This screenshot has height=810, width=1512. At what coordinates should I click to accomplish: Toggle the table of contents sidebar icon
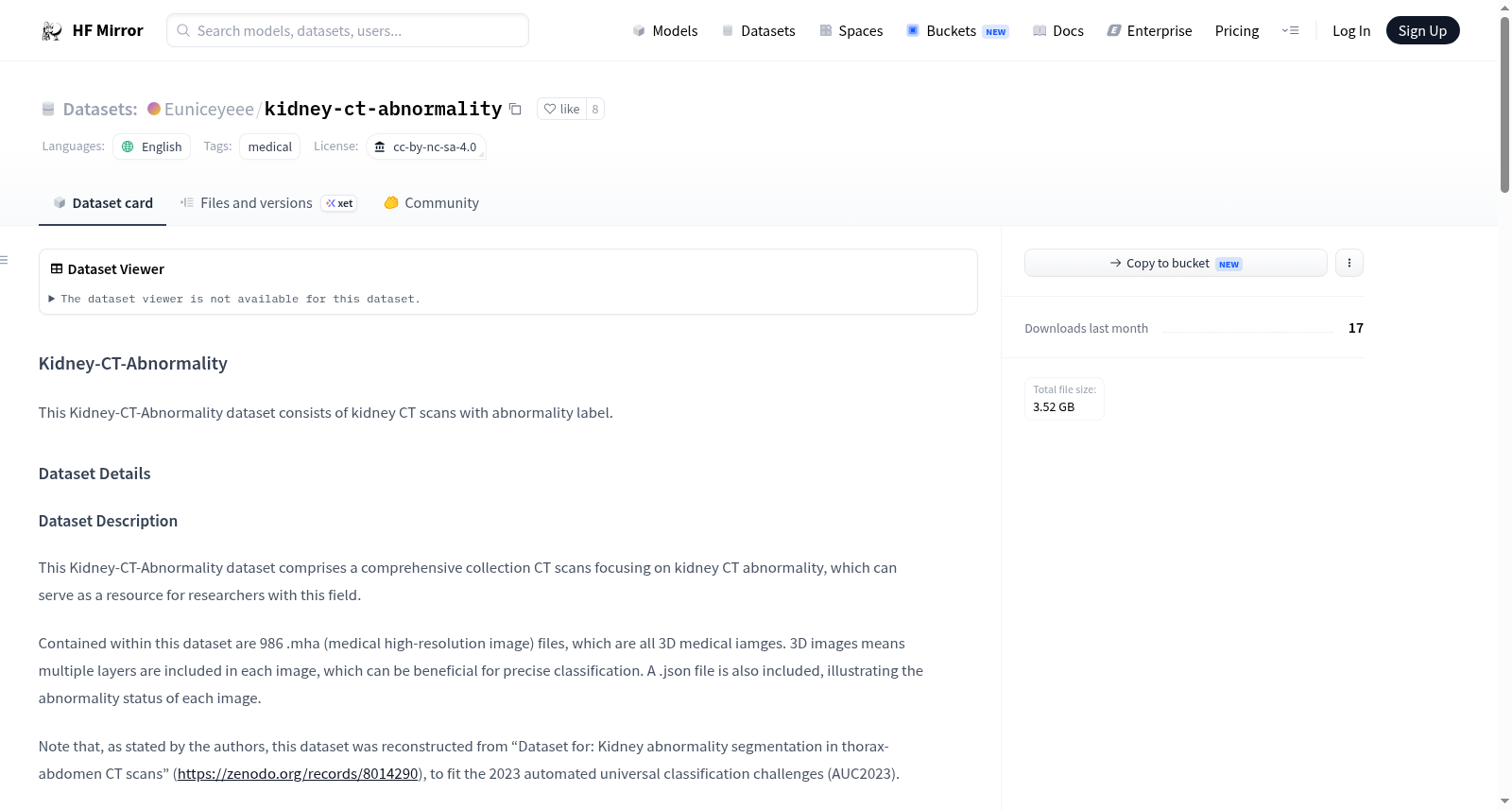point(4,260)
